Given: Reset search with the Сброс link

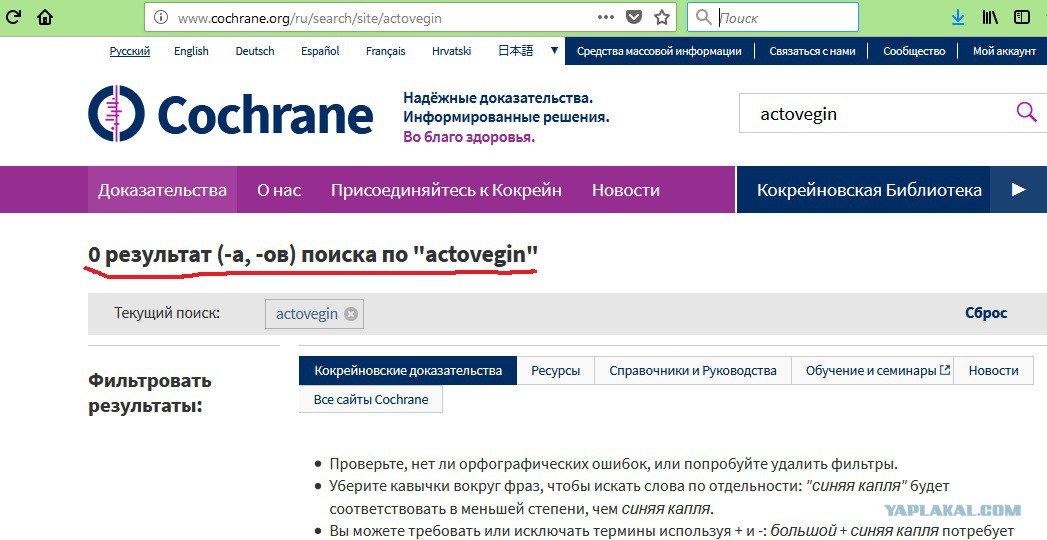Looking at the screenshot, I should (x=986, y=313).
